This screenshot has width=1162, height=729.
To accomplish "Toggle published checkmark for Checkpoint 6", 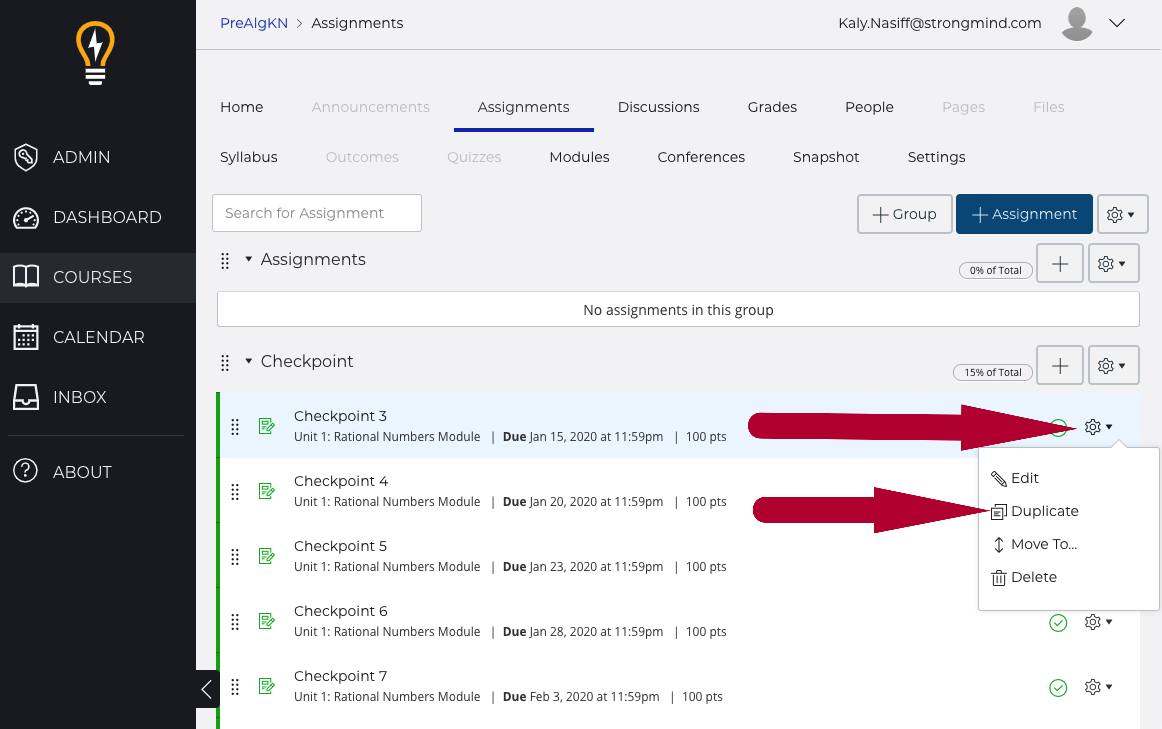I will pyautogui.click(x=1058, y=623).
